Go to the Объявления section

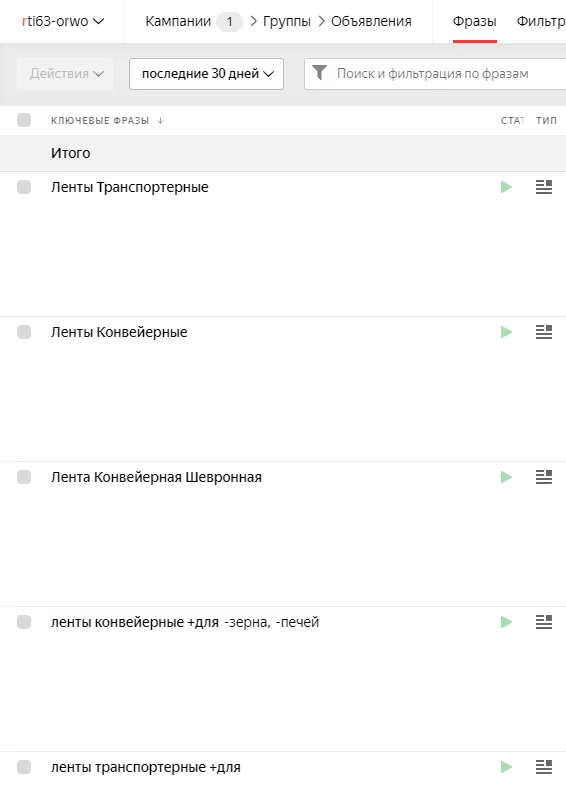click(371, 21)
